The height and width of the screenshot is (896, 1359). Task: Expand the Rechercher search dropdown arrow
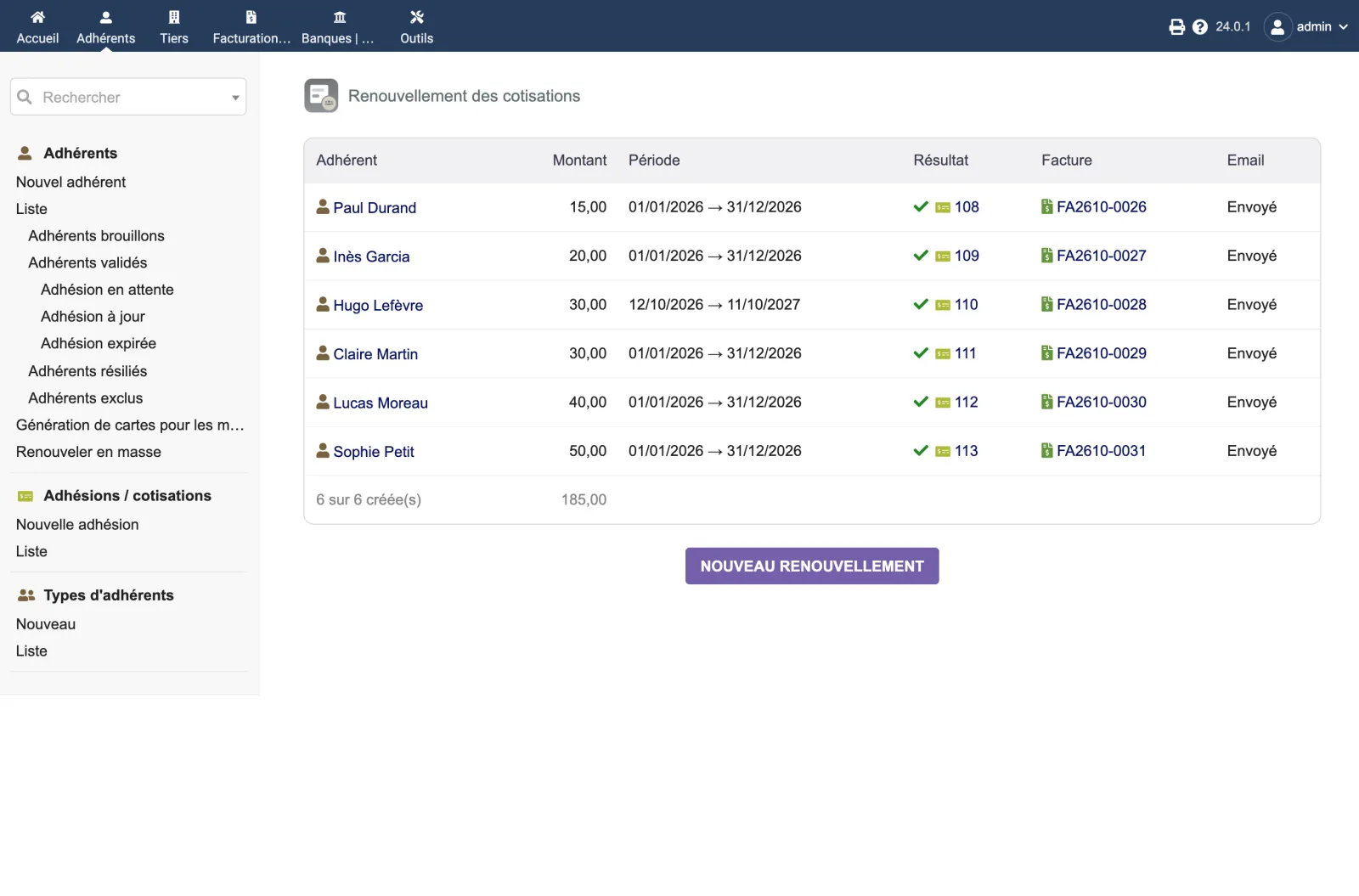coord(235,98)
